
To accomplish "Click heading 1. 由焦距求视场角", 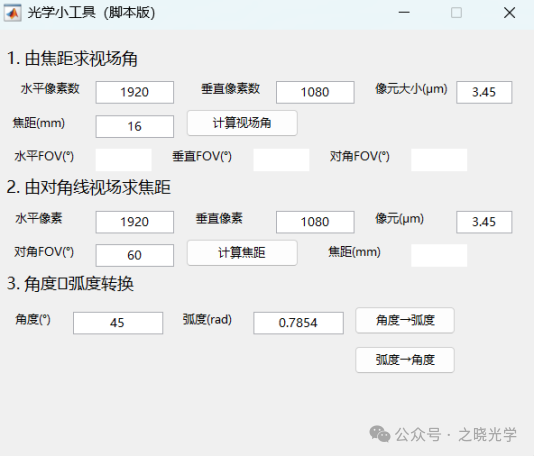I will click(72, 59).
